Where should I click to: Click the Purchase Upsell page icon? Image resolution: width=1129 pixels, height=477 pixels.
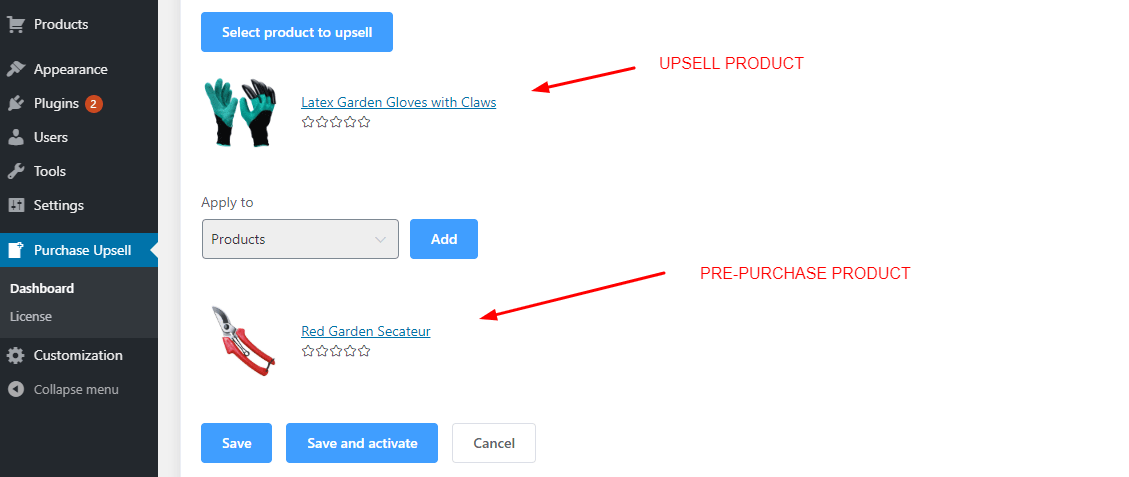click(16, 250)
